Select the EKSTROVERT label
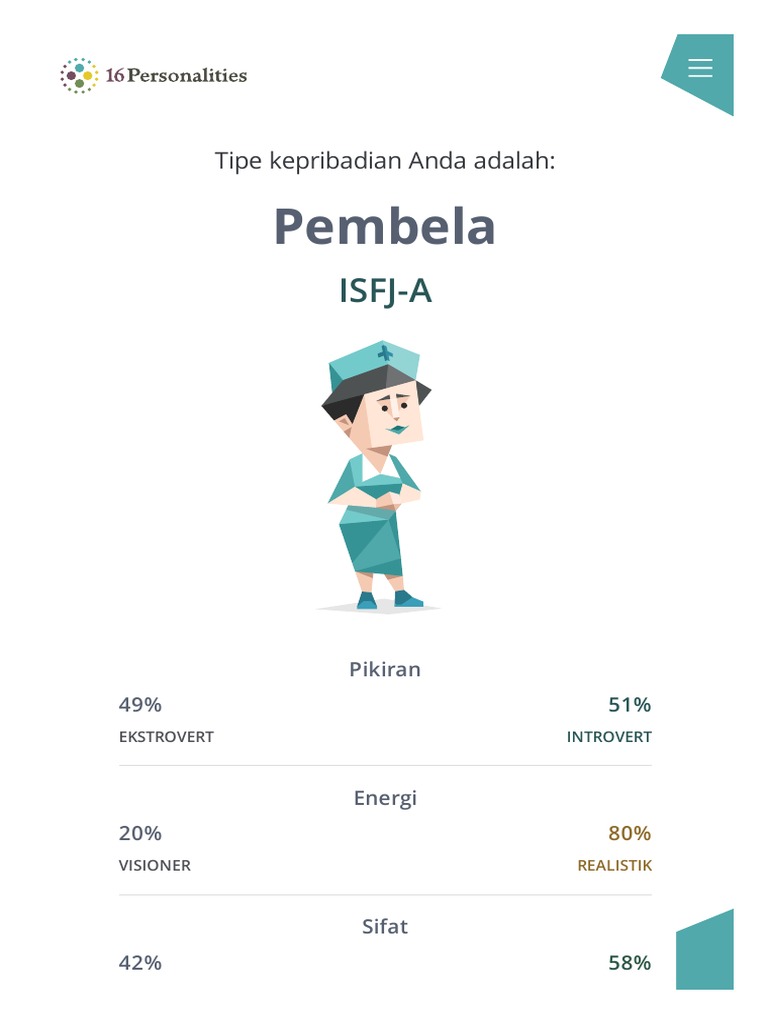 pos(166,737)
